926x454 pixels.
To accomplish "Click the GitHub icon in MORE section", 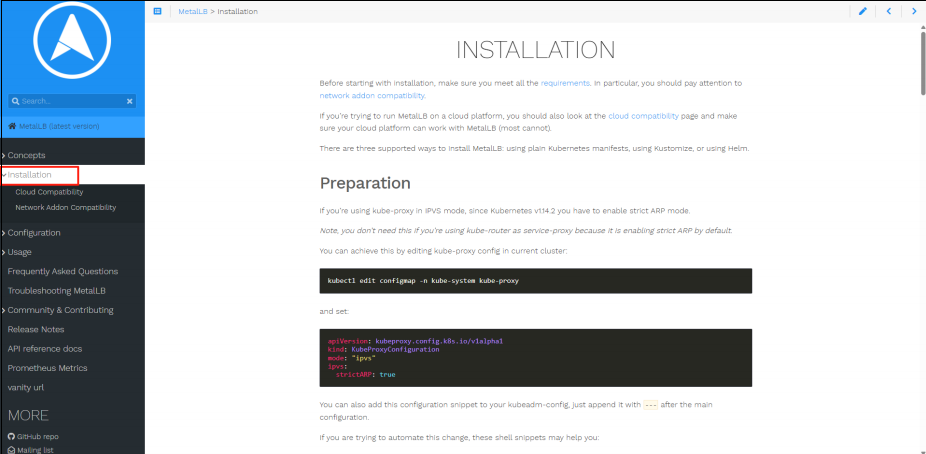I will click(11, 436).
